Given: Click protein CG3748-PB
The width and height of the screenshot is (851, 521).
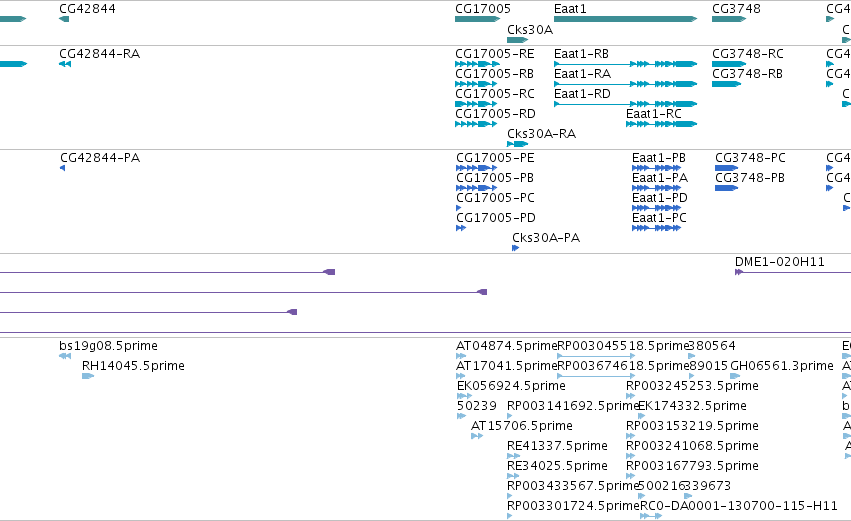Looking at the screenshot, I should coord(750,178).
